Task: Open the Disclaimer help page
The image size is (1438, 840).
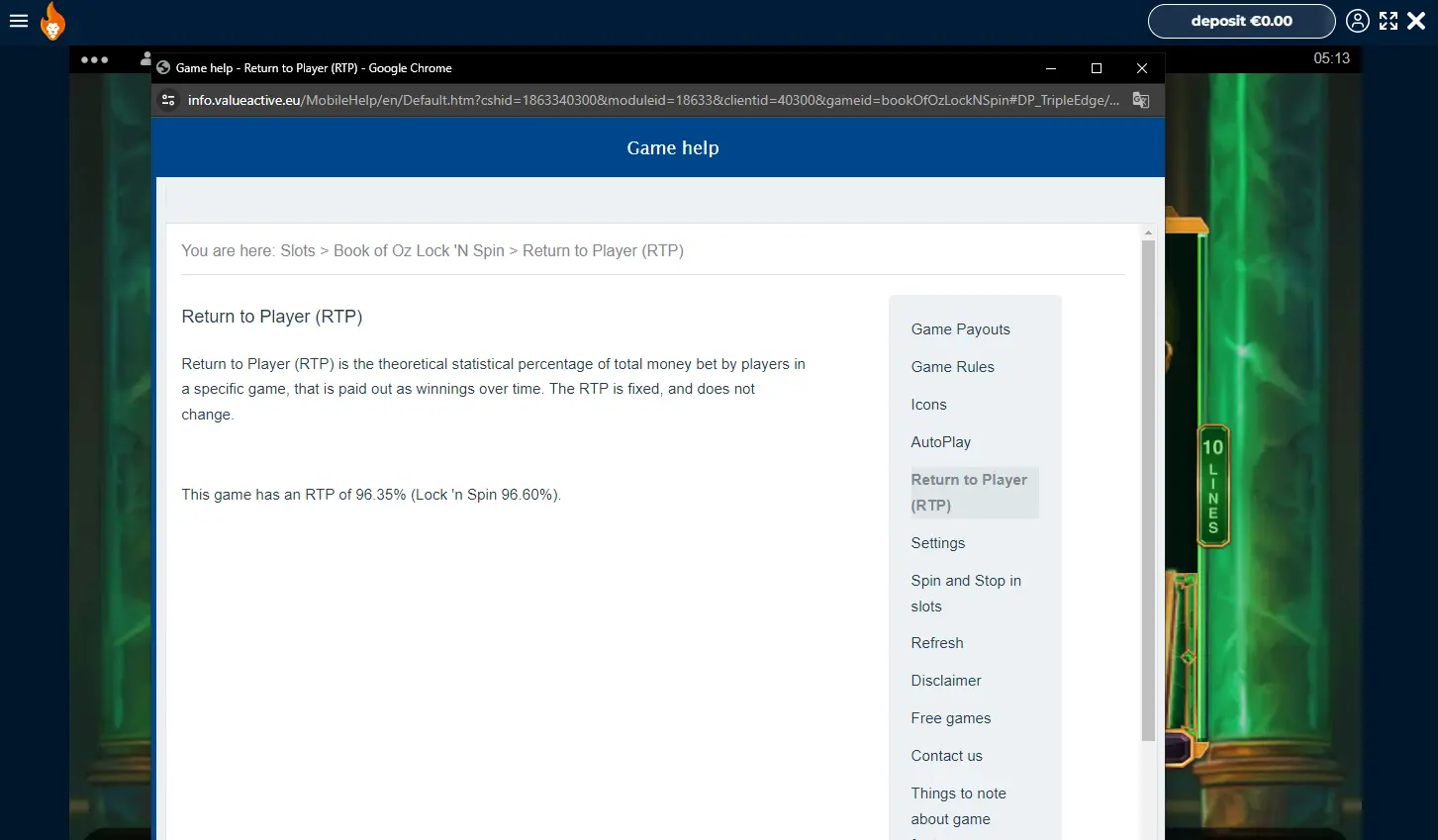Action: tap(945, 681)
